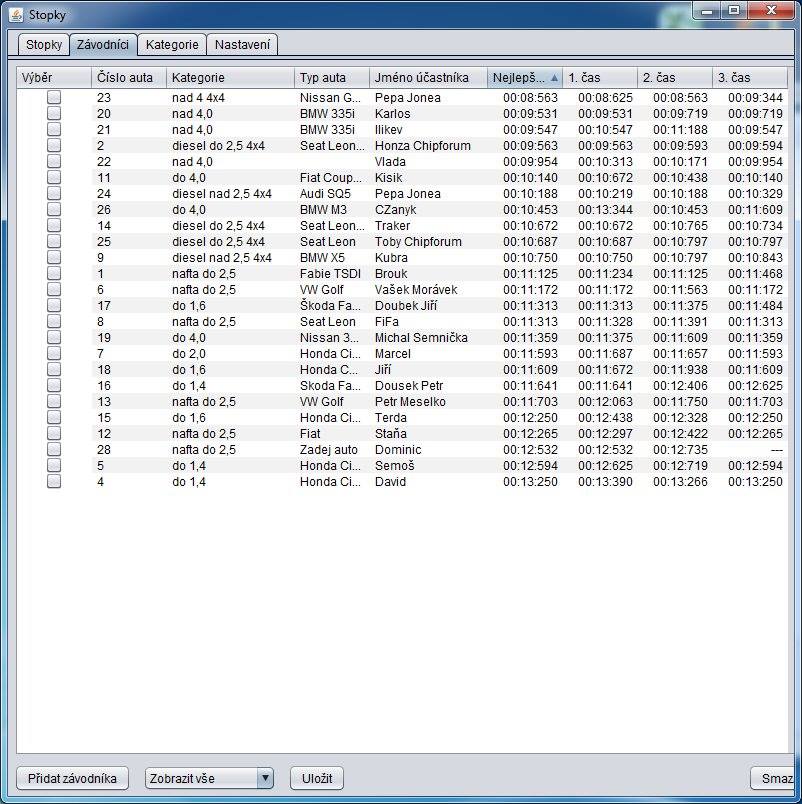
Task: Check the box for car number 4 David
Action: (54, 482)
